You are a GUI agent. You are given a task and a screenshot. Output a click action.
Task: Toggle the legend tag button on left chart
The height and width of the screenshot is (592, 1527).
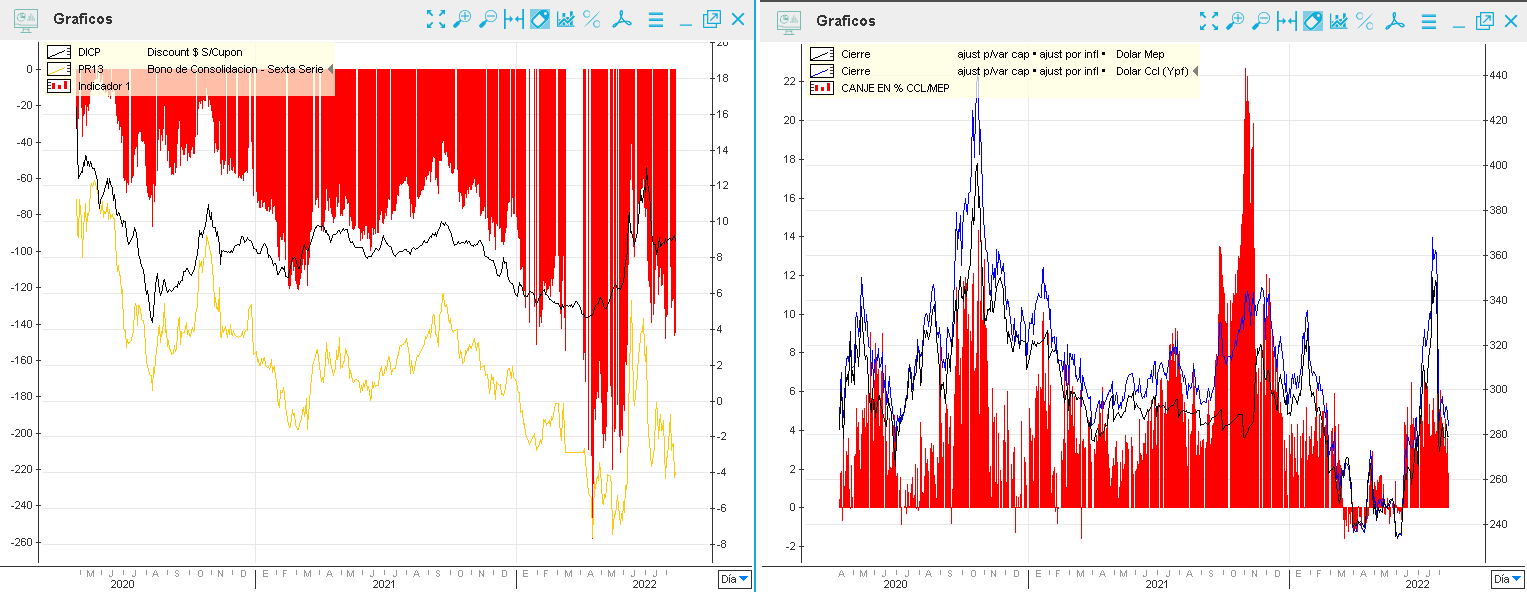tap(539, 19)
